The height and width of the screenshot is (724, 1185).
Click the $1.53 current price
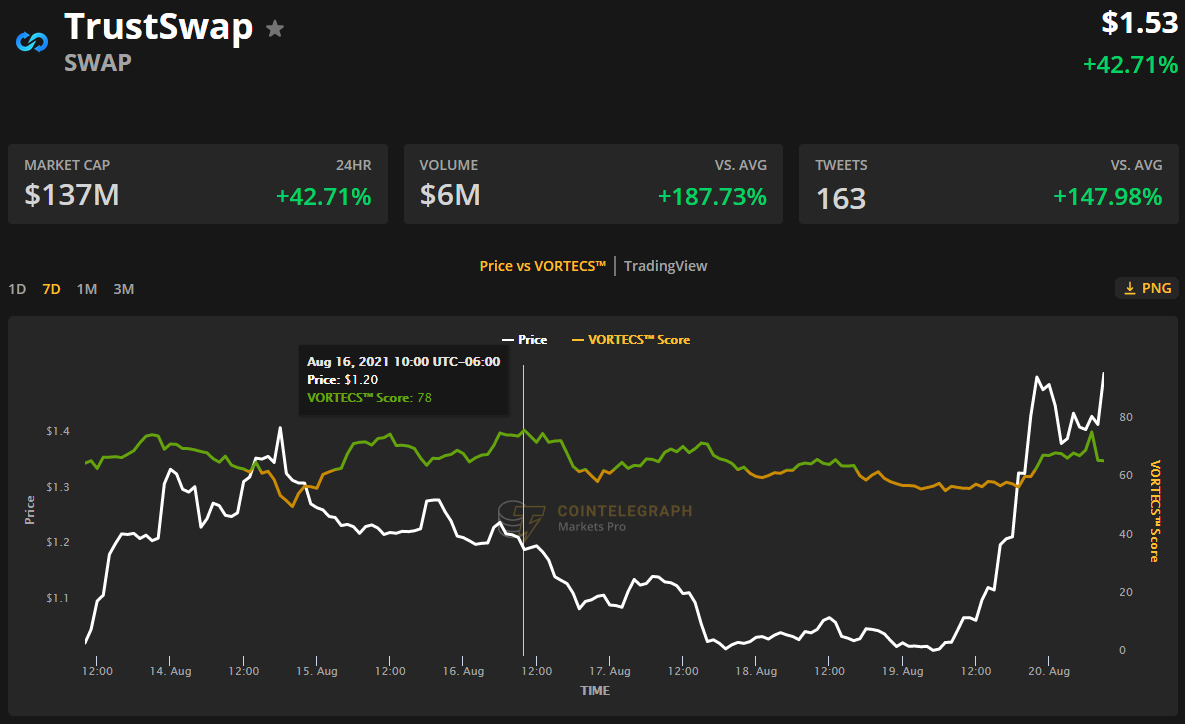[1139, 23]
